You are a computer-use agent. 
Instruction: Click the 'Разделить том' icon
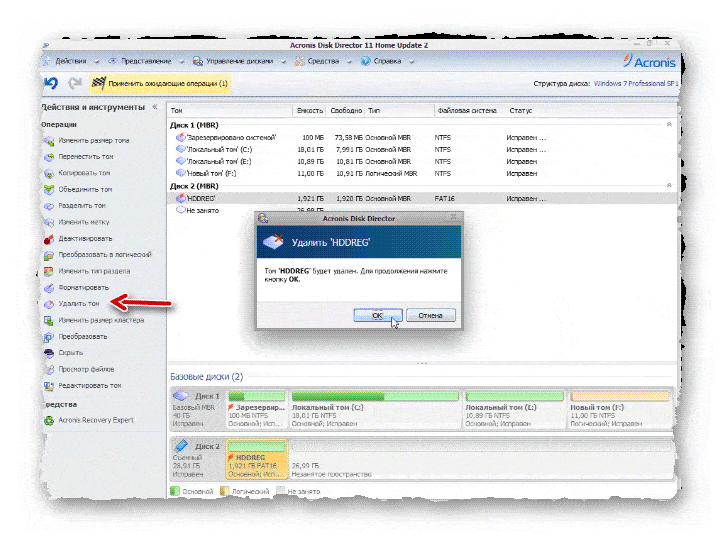(x=49, y=206)
